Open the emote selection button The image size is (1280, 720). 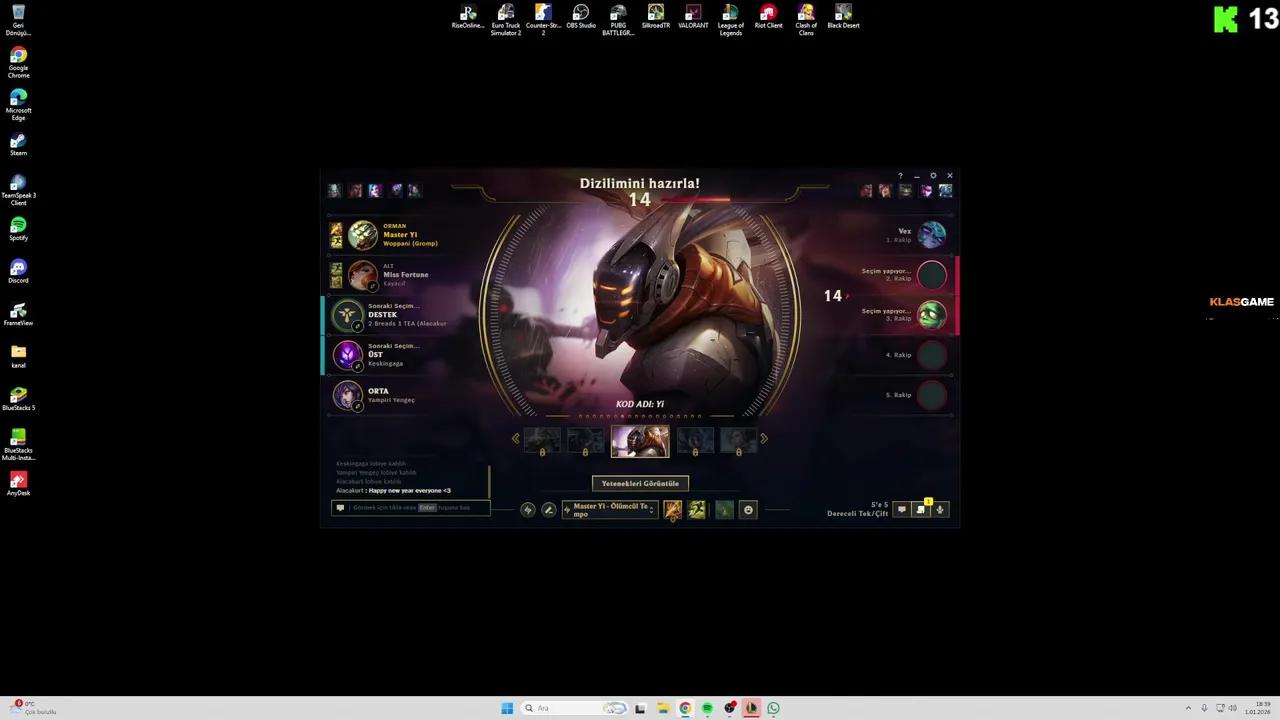[748, 510]
